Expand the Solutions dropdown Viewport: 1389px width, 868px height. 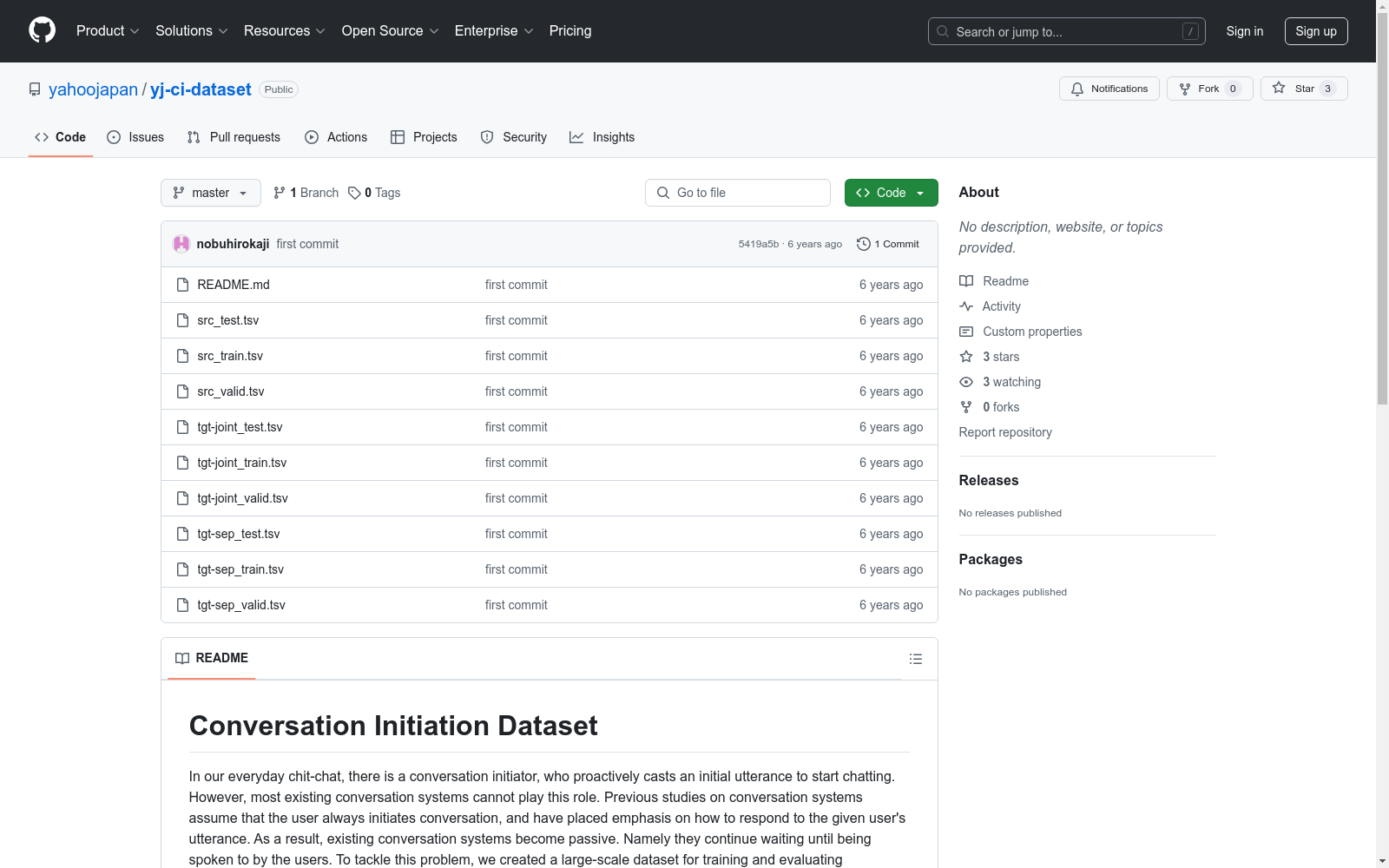click(192, 30)
